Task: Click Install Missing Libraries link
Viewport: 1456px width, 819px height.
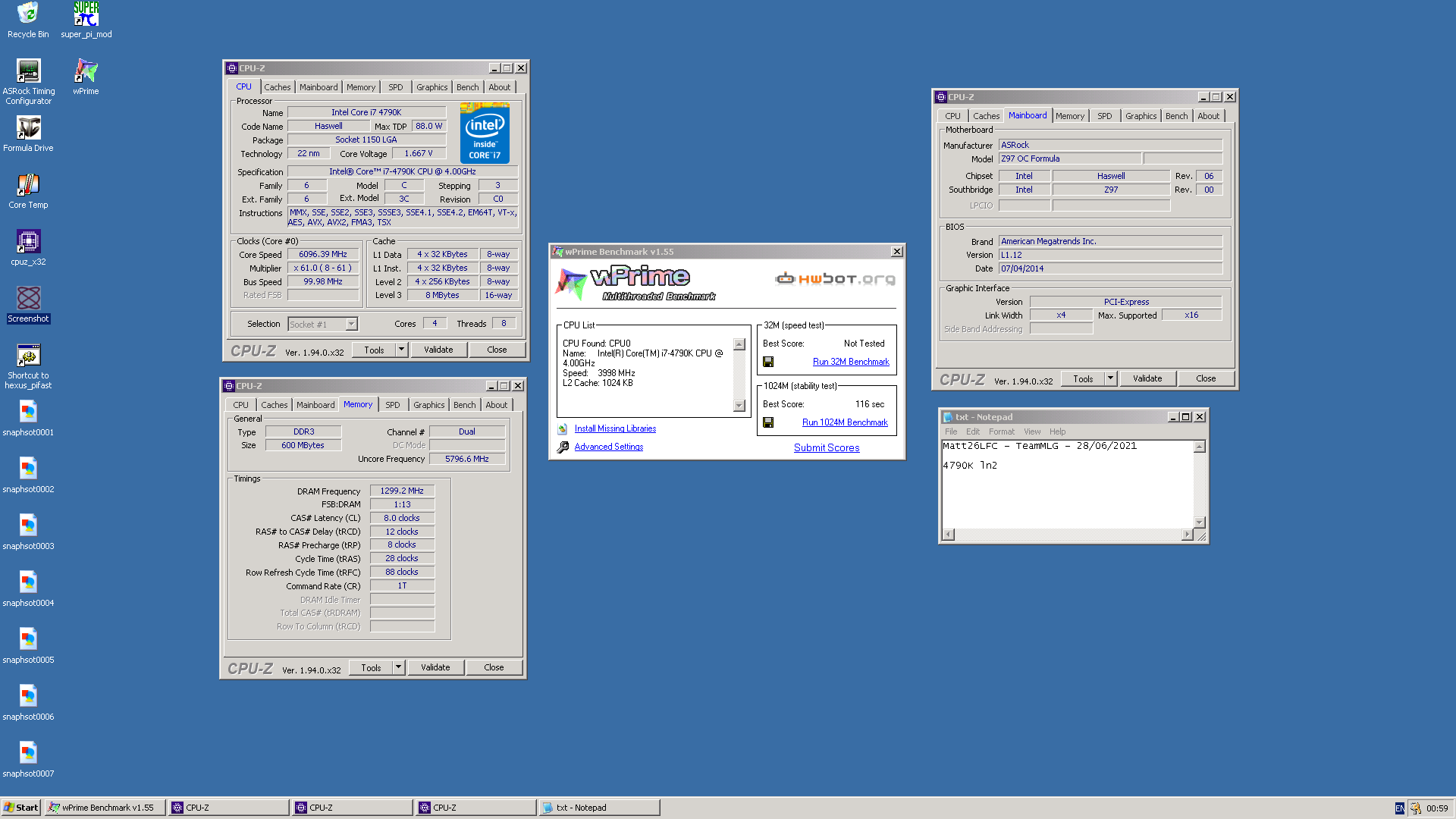Action: (615, 428)
